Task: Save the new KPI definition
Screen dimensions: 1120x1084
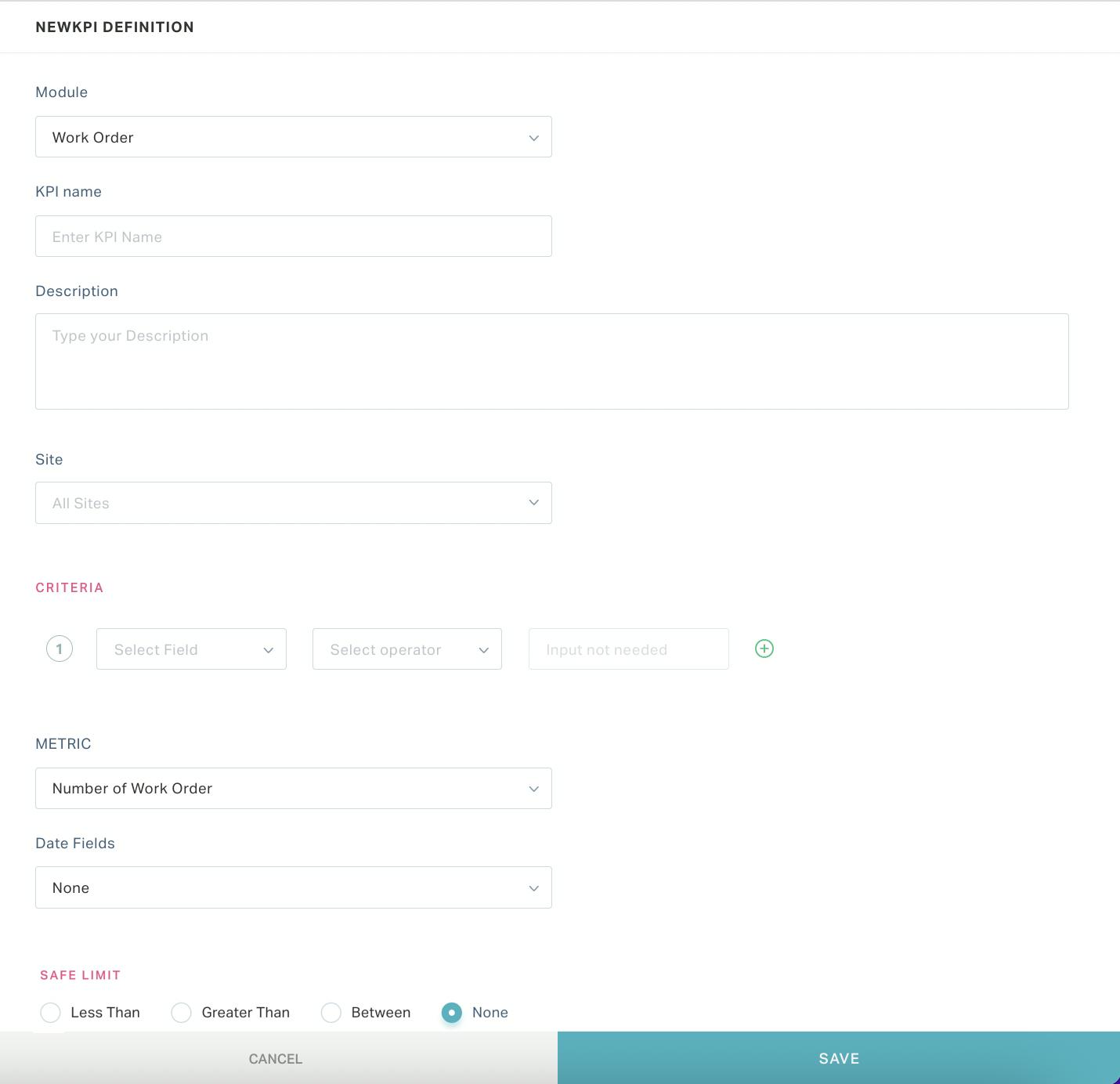Action: (x=839, y=1058)
